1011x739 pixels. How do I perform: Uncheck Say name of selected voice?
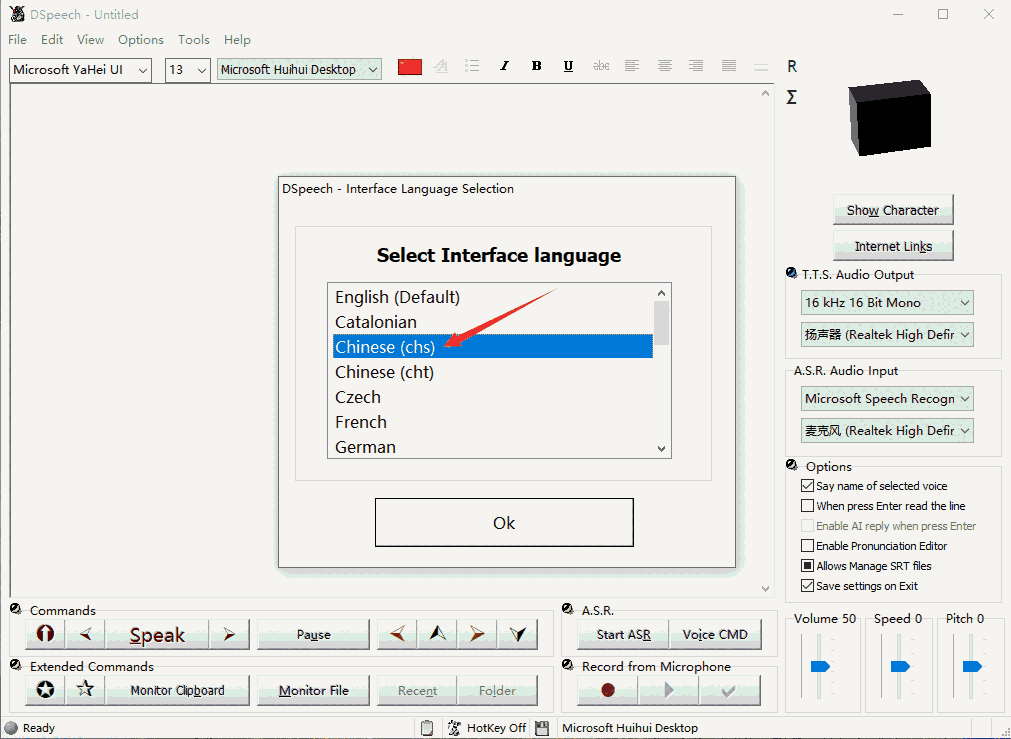pyautogui.click(x=808, y=486)
